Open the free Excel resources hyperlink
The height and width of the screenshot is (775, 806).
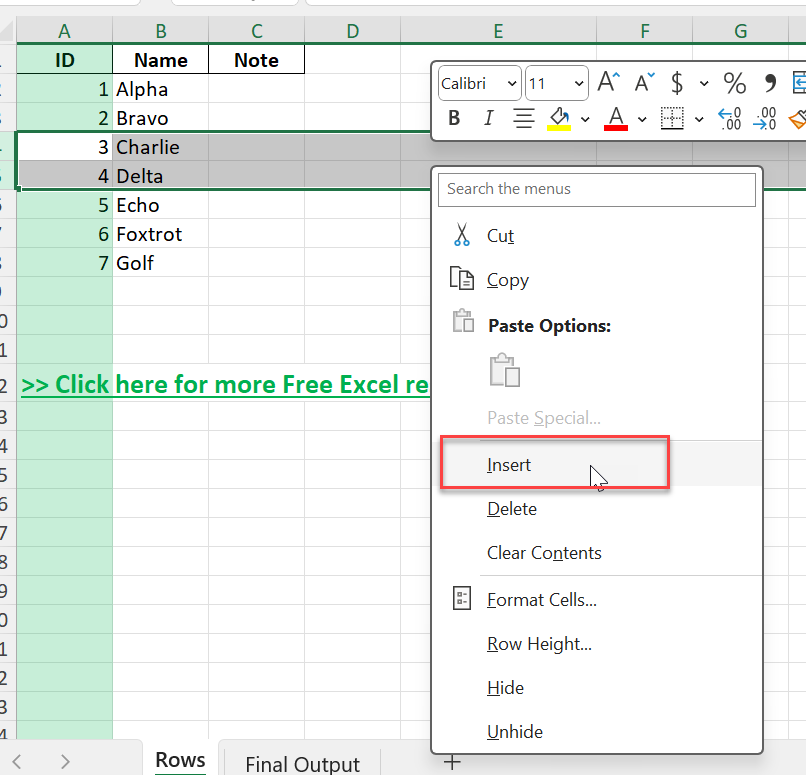pyautogui.click(x=225, y=384)
